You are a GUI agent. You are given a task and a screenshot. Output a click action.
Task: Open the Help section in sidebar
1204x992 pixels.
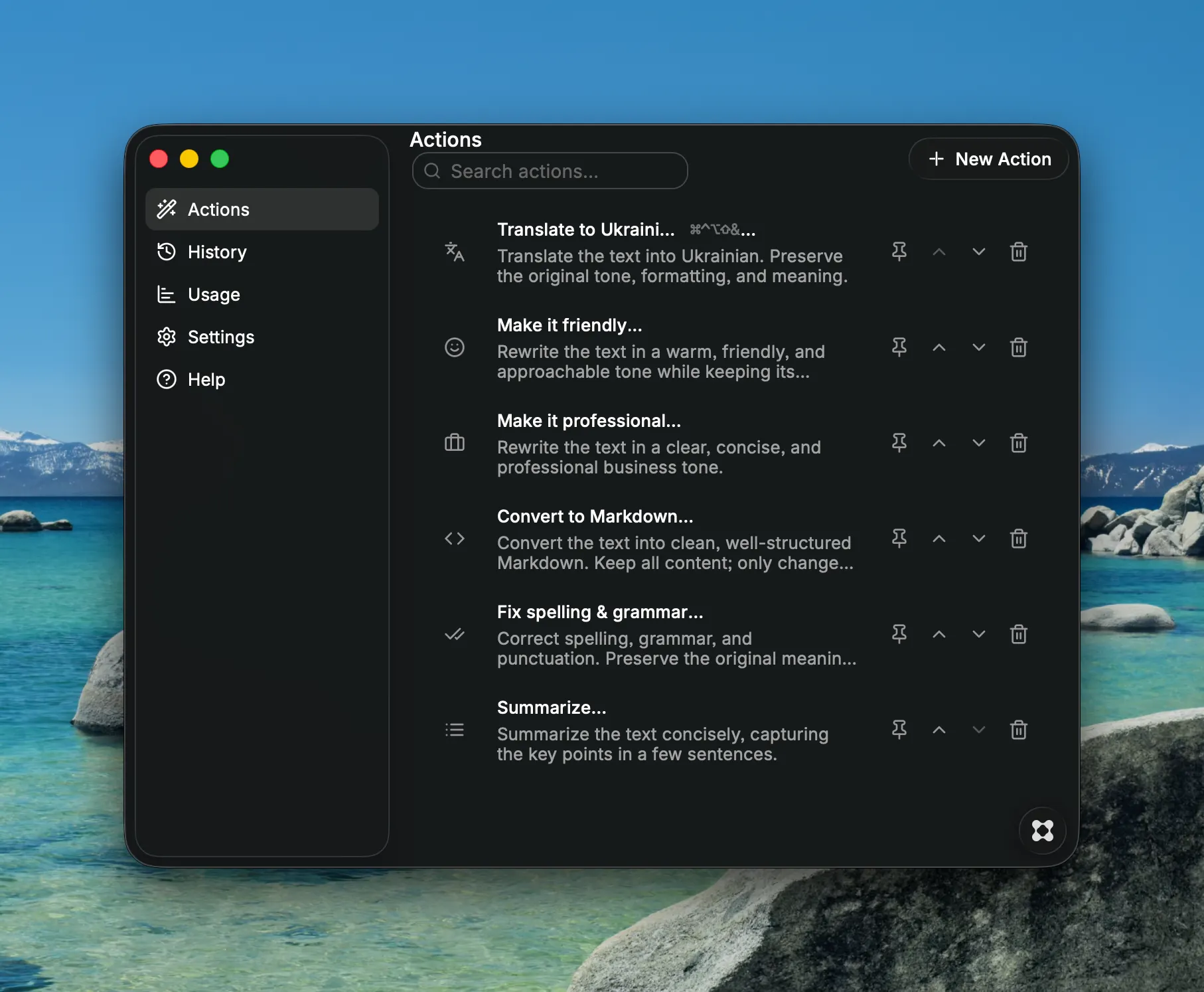[262, 379]
